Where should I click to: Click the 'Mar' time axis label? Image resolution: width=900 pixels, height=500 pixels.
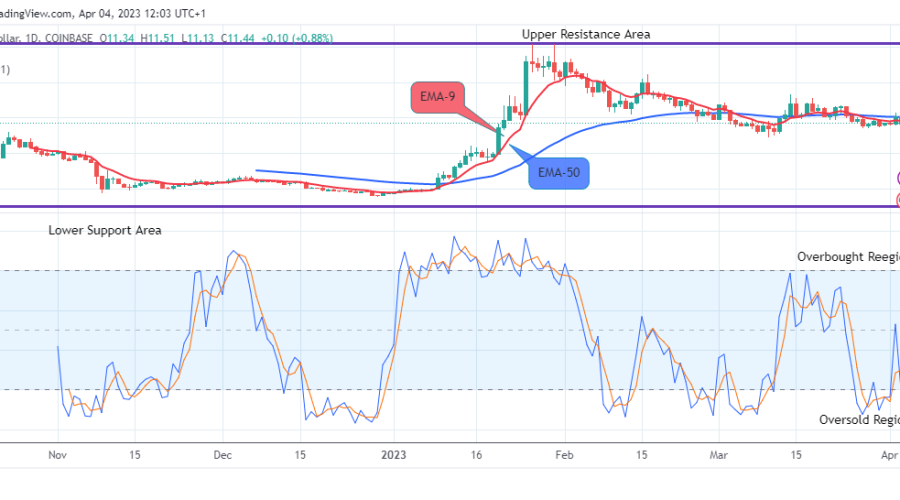point(718,455)
